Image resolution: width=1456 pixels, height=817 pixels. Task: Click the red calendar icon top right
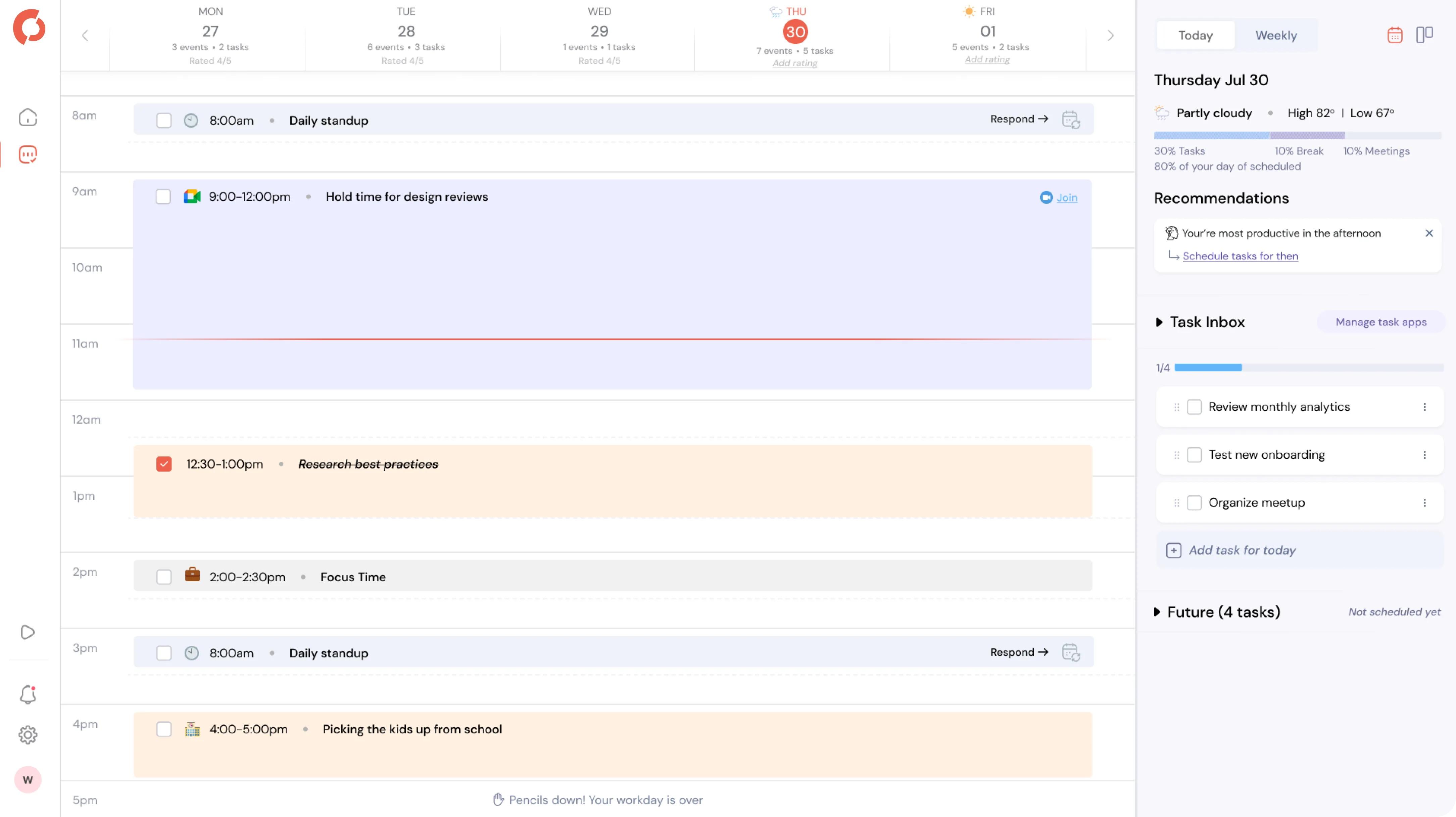[x=1394, y=35]
